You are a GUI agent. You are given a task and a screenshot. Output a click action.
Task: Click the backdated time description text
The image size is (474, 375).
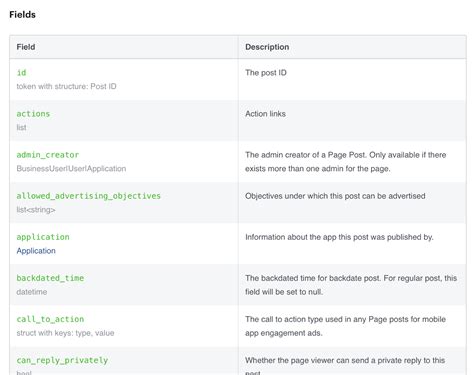click(351, 285)
